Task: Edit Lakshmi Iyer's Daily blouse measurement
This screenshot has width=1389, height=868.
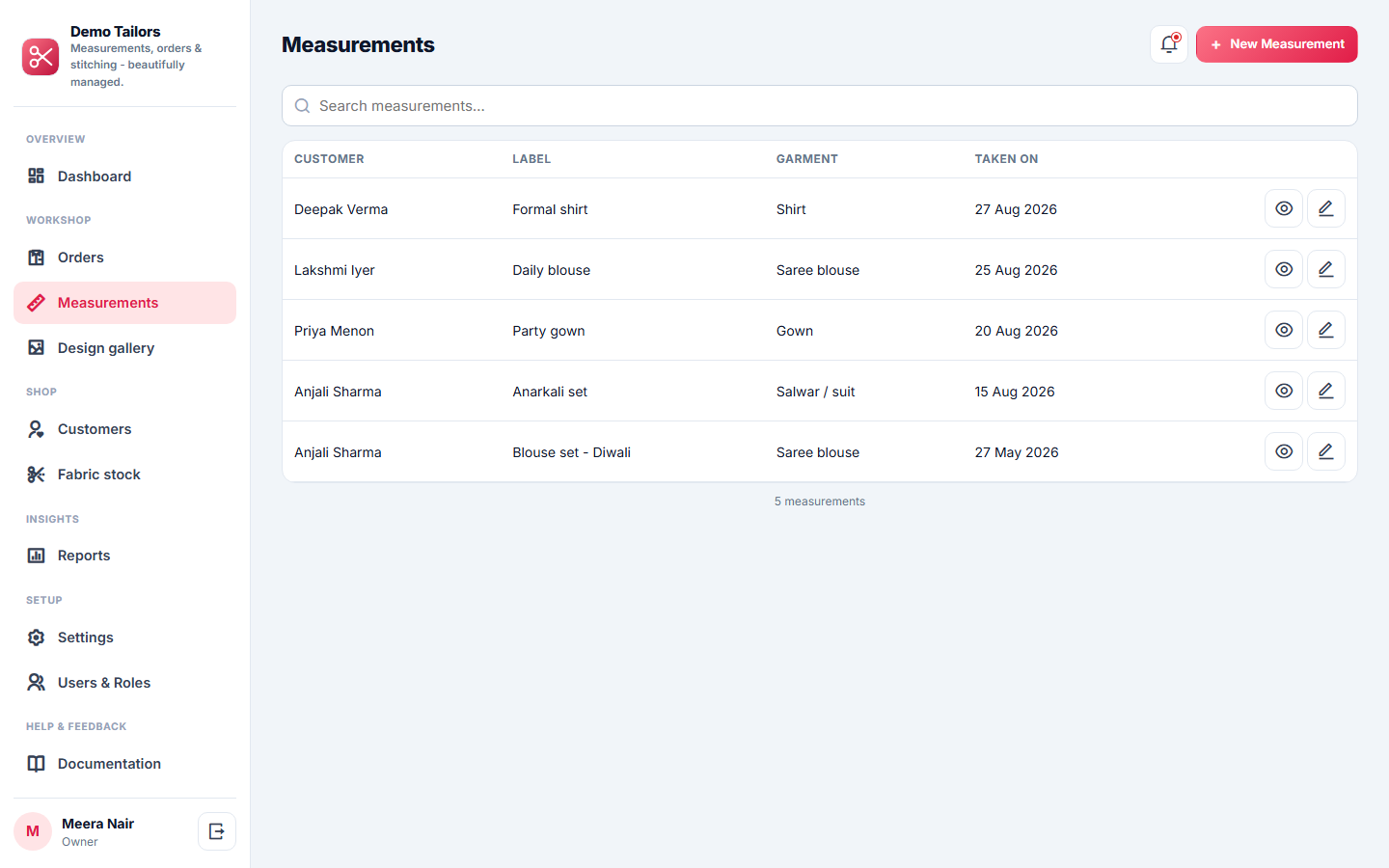Action: (x=1326, y=269)
